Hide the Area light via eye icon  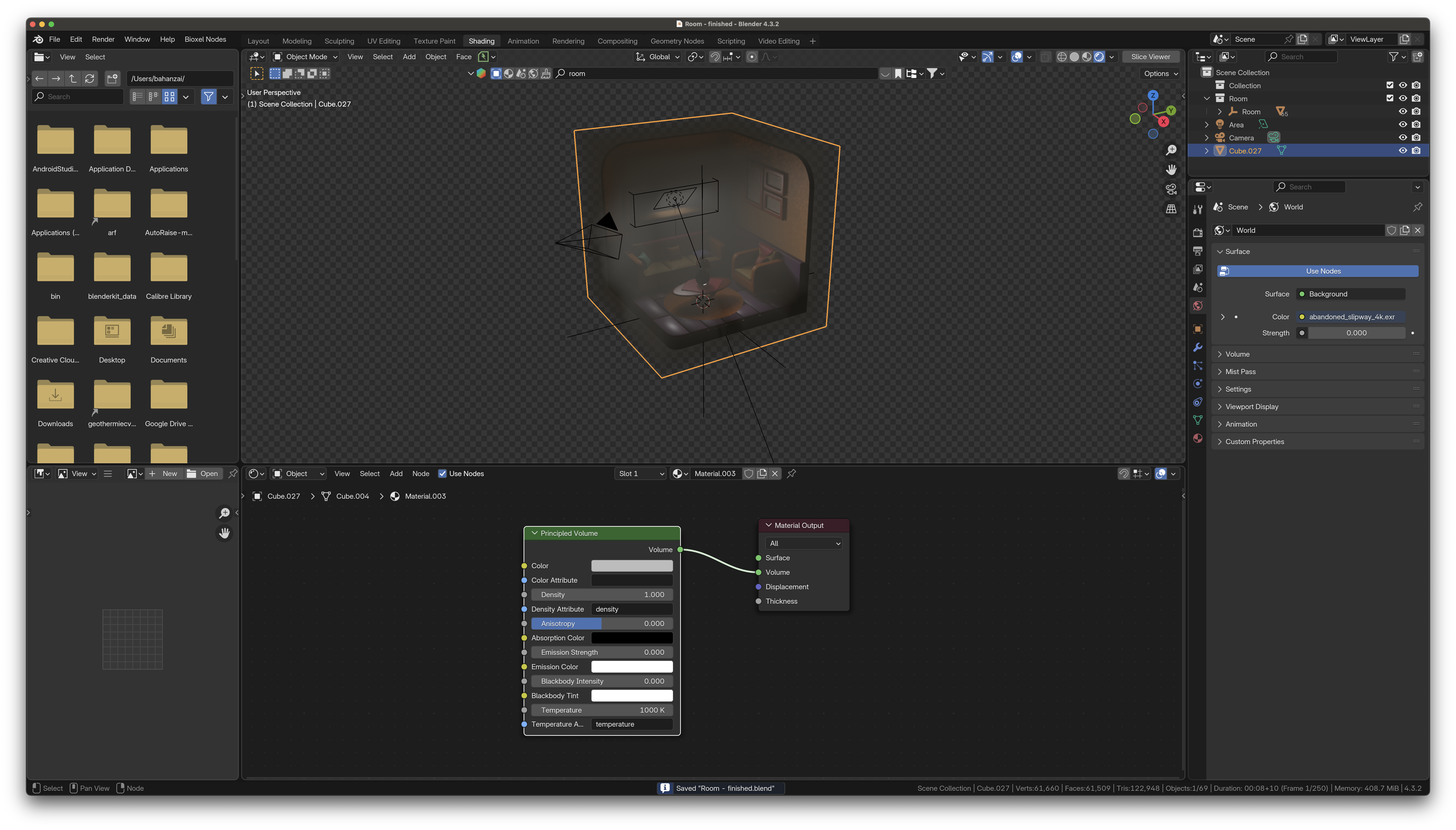click(x=1403, y=125)
